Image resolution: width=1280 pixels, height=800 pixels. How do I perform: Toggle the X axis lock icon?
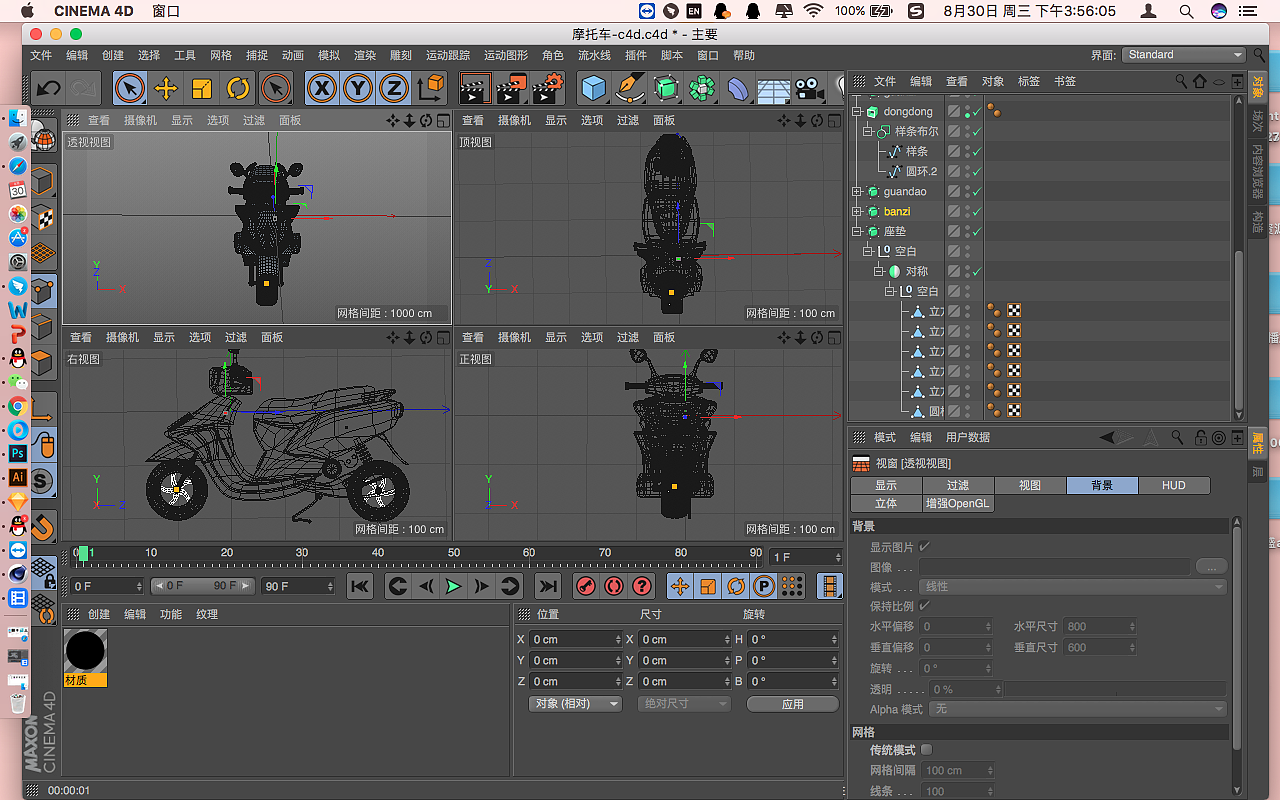click(x=321, y=89)
